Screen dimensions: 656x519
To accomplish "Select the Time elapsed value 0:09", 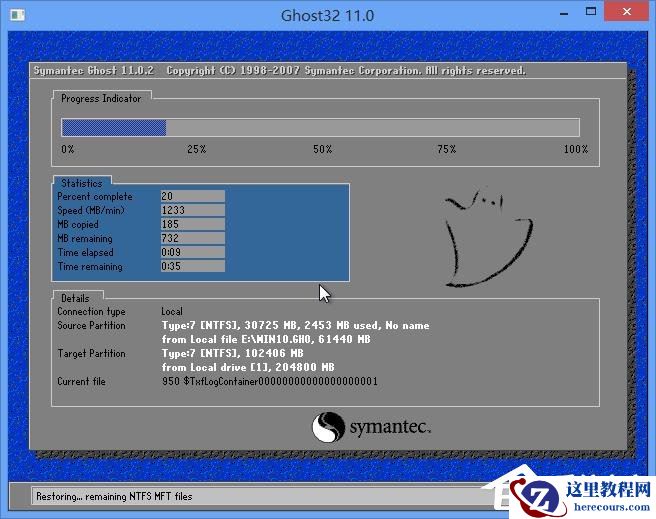I will pyautogui.click(x=192, y=252).
